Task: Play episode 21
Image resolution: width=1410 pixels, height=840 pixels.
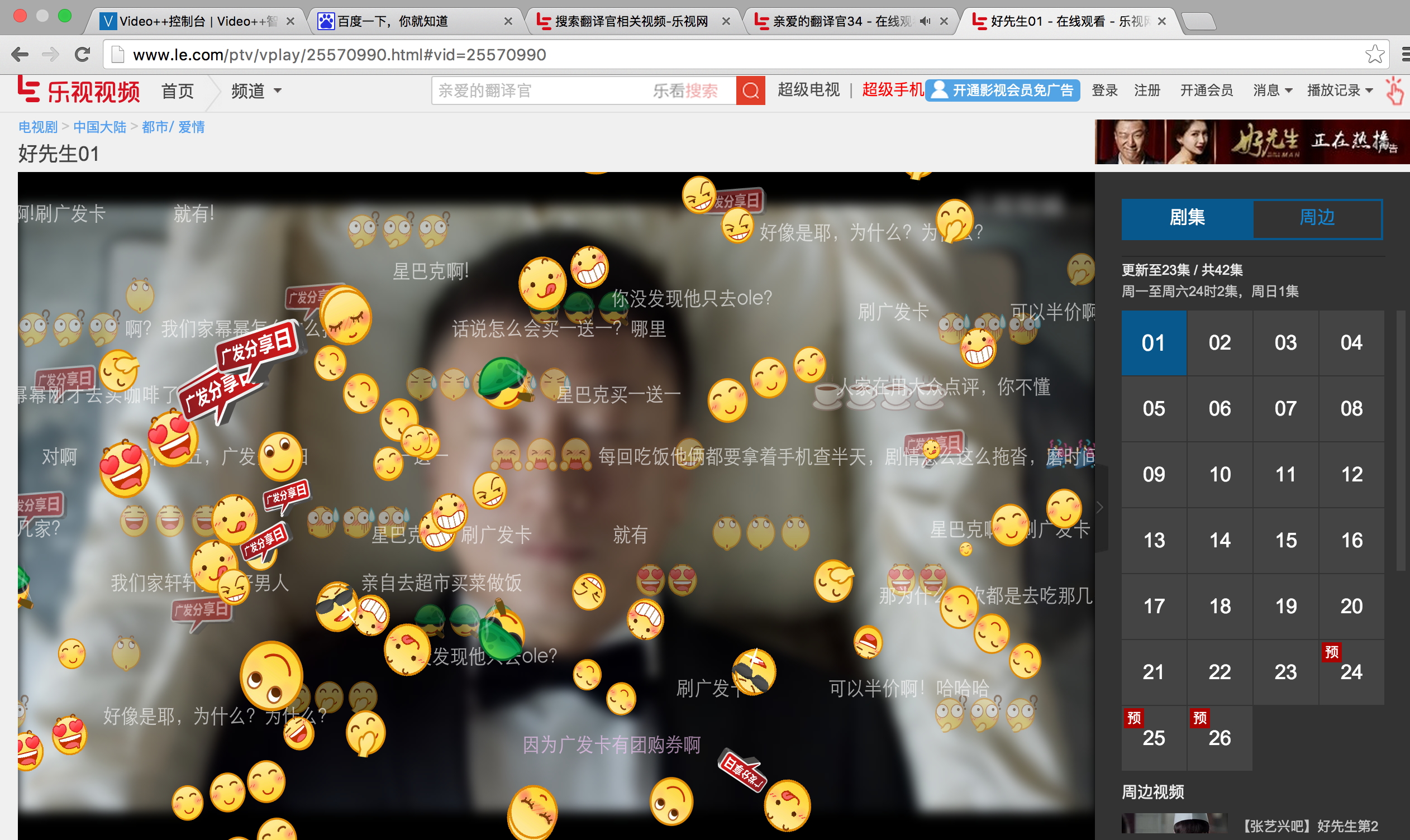Action: (1154, 672)
